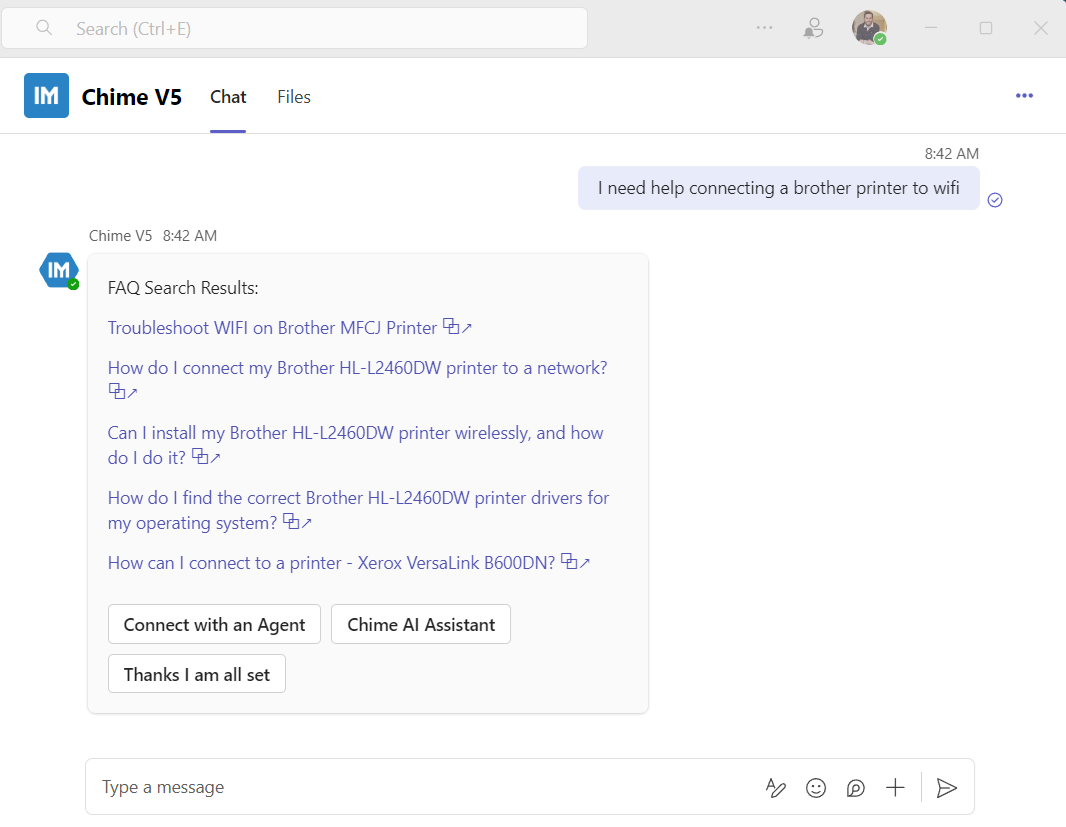
Task: Open Can I install Brother printer wirelessly link
Action: pos(355,445)
